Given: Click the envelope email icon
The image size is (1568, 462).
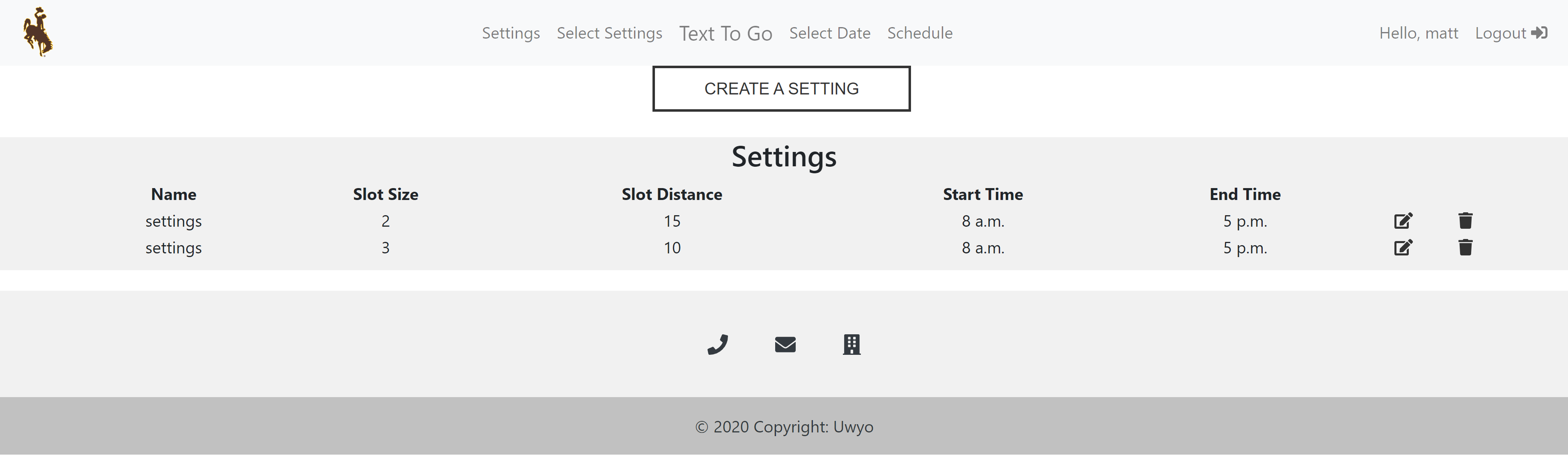Looking at the screenshot, I should (785, 345).
